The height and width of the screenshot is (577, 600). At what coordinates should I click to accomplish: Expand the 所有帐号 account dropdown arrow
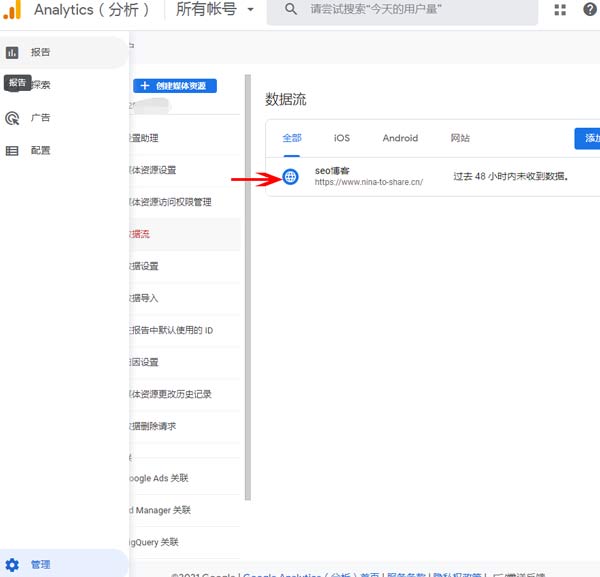(x=250, y=10)
